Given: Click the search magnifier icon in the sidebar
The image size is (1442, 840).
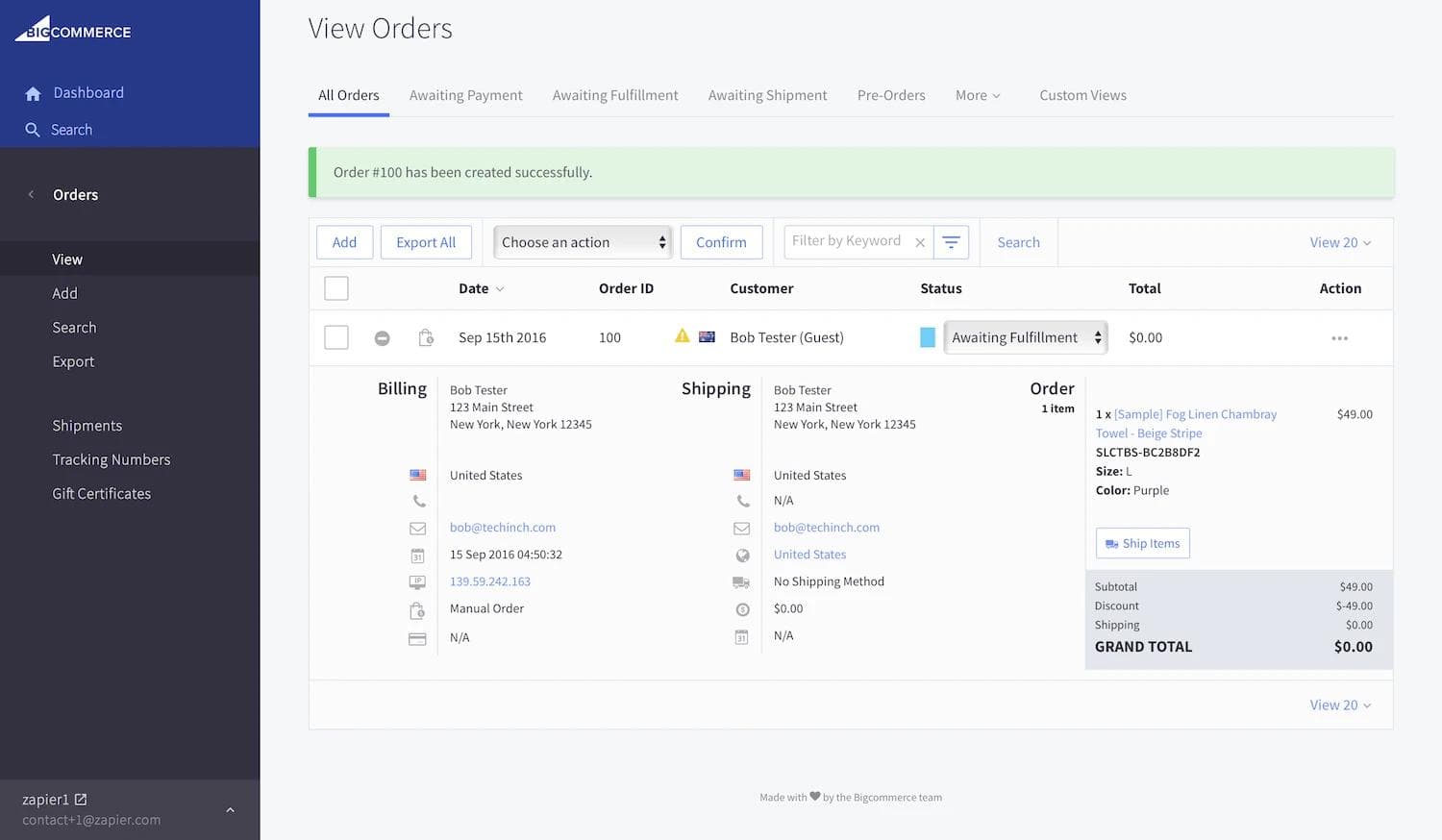Looking at the screenshot, I should (x=33, y=129).
